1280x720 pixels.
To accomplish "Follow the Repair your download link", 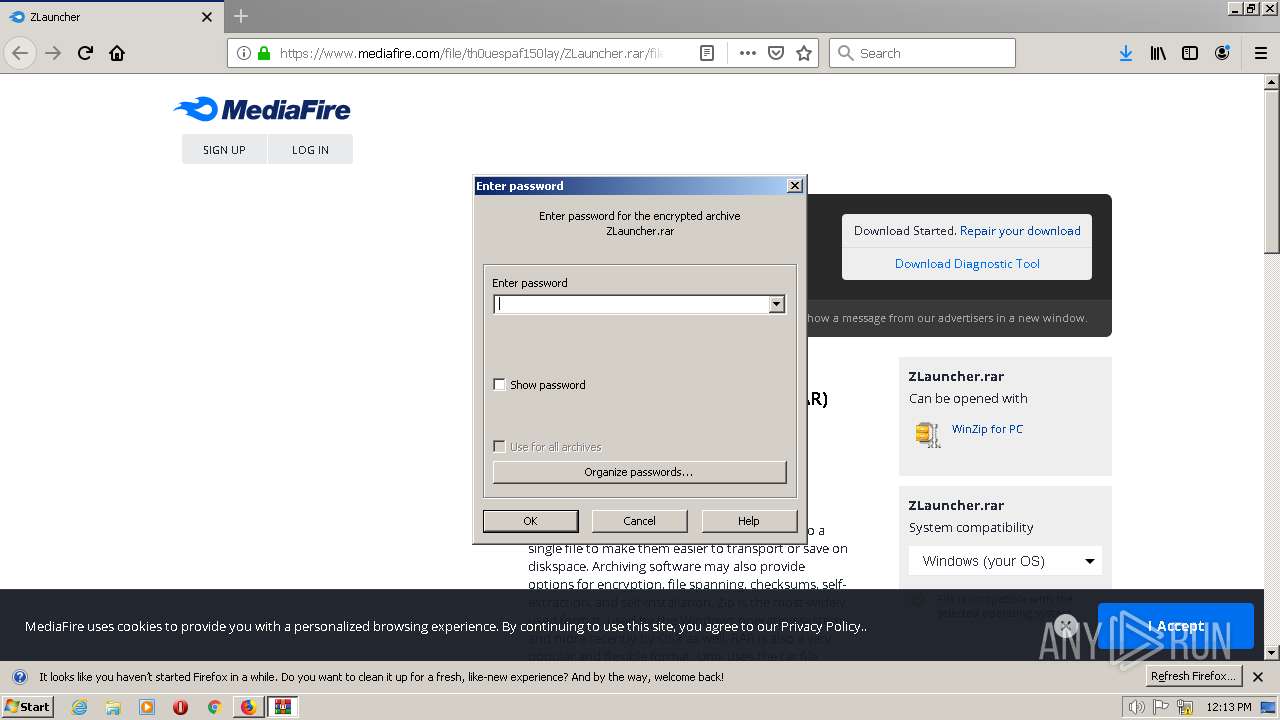I will coord(1020,231).
